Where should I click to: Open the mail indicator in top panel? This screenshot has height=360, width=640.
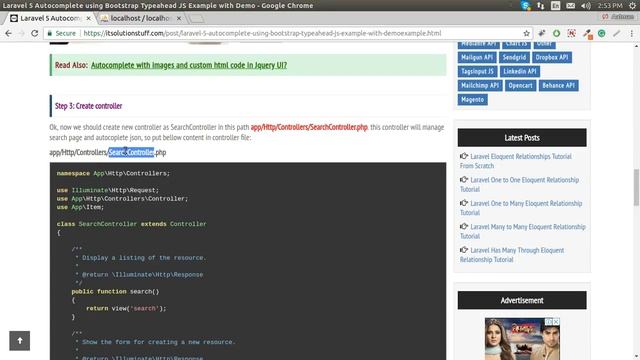tap(571, 5)
